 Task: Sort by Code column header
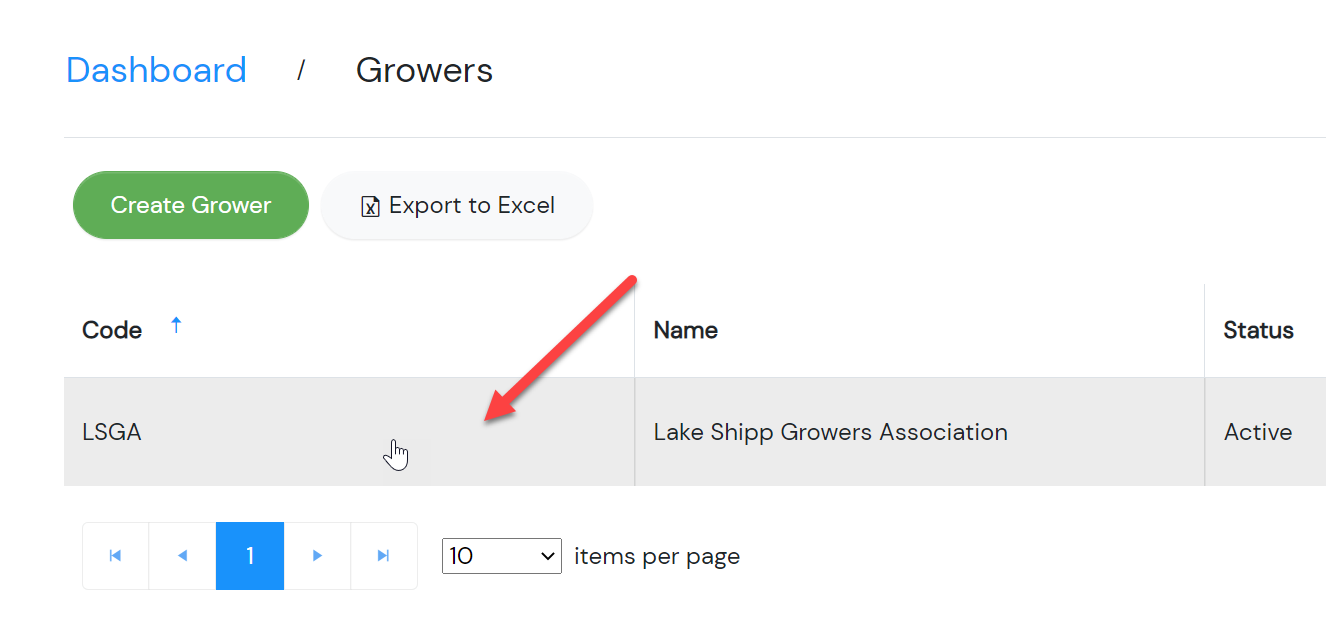(x=112, y=330)
